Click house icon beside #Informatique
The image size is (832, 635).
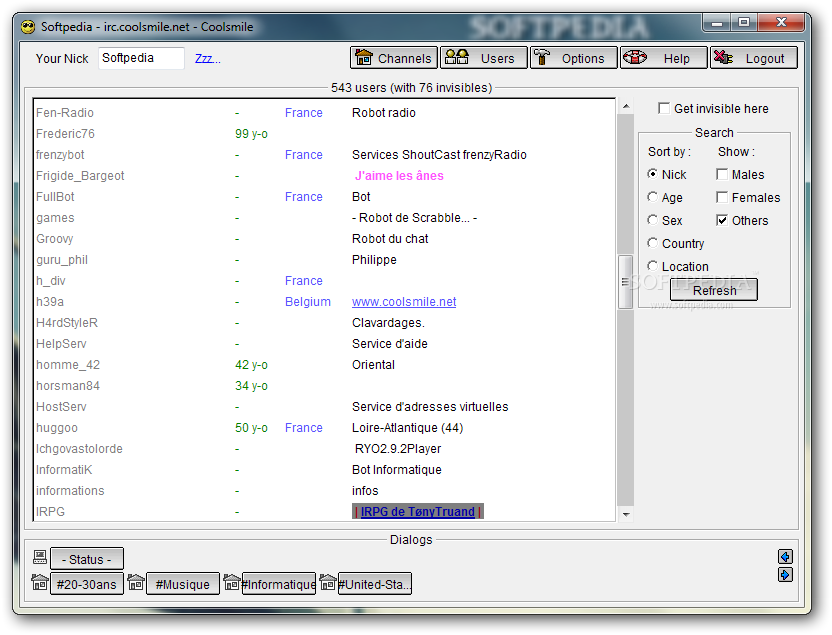pos(231,582)
